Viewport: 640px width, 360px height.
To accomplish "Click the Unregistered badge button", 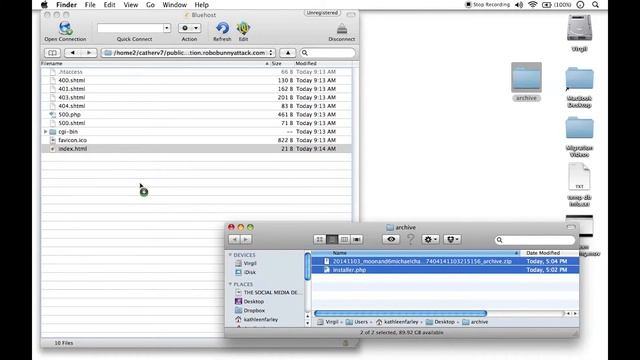I will click(322, 13).
